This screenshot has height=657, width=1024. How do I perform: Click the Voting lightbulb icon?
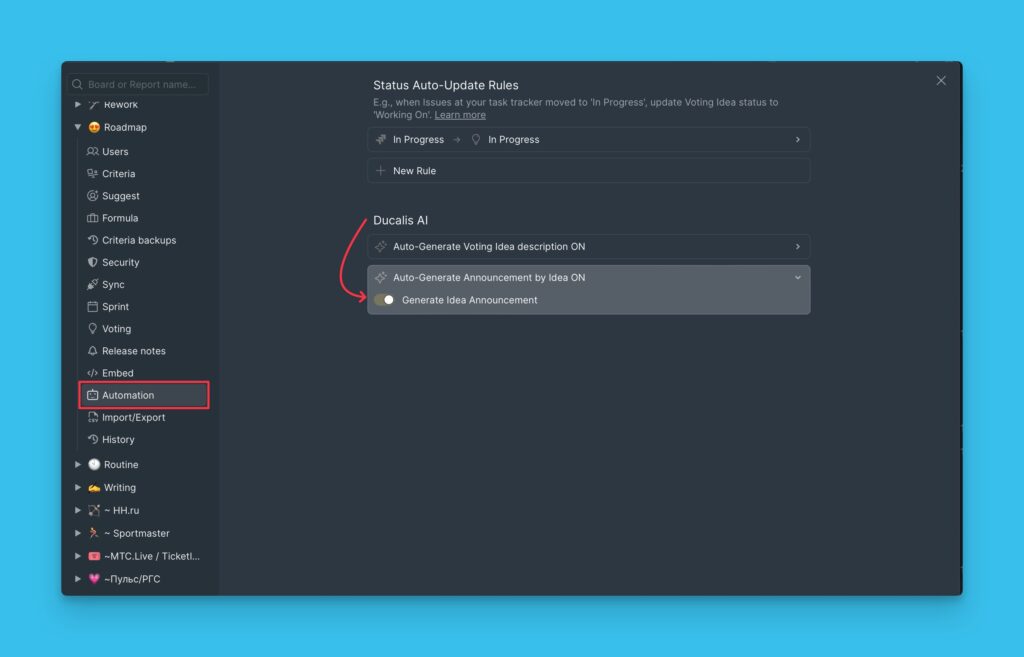[x=93, y=329]
